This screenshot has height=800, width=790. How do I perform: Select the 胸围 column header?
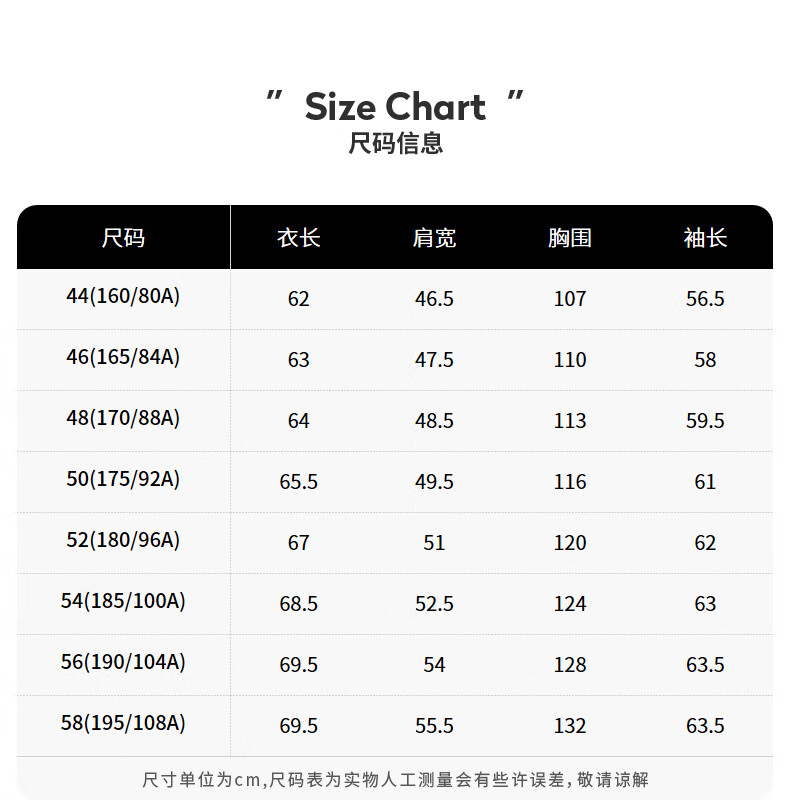pos(570,238)
